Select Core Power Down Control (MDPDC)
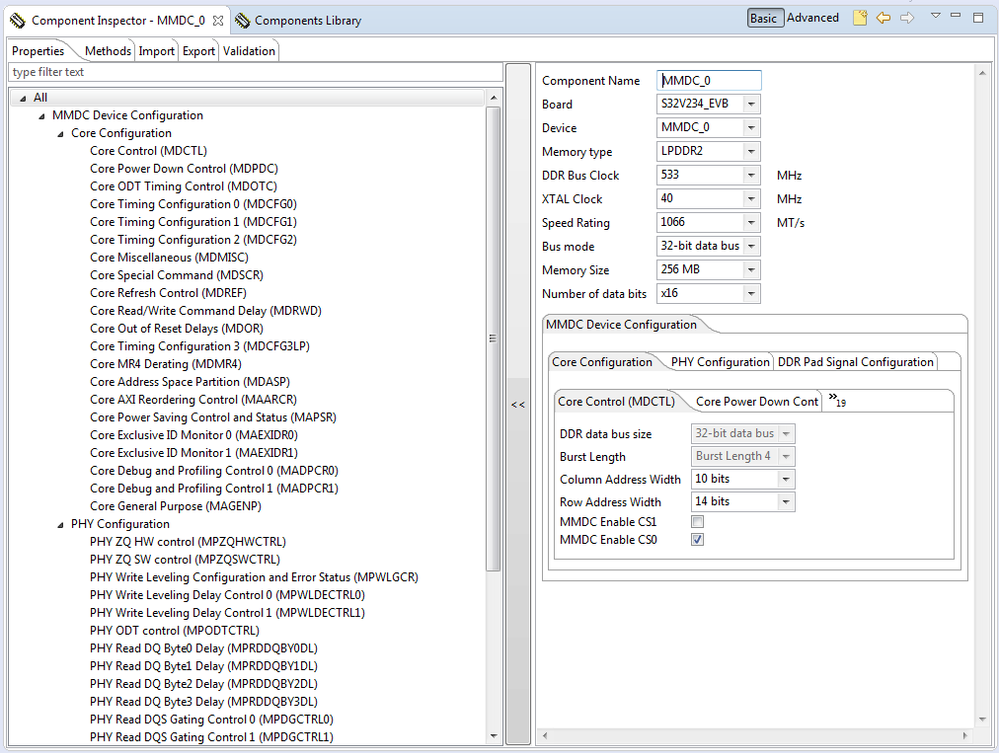 [x=184, y=169]
